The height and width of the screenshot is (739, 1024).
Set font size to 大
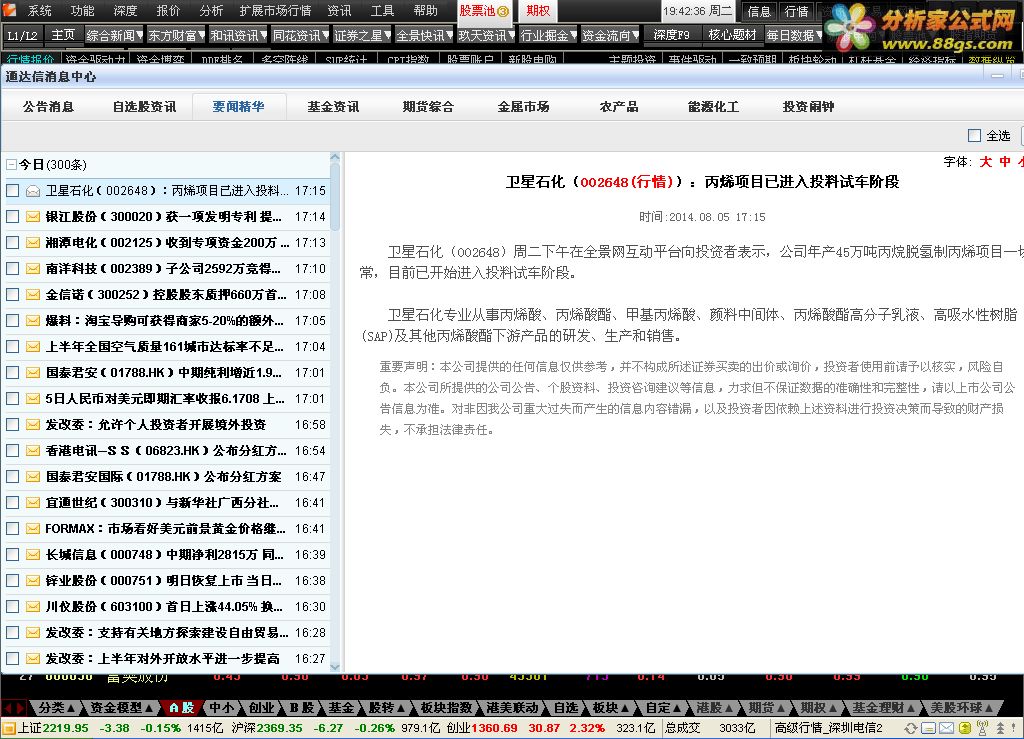(985, 161)
